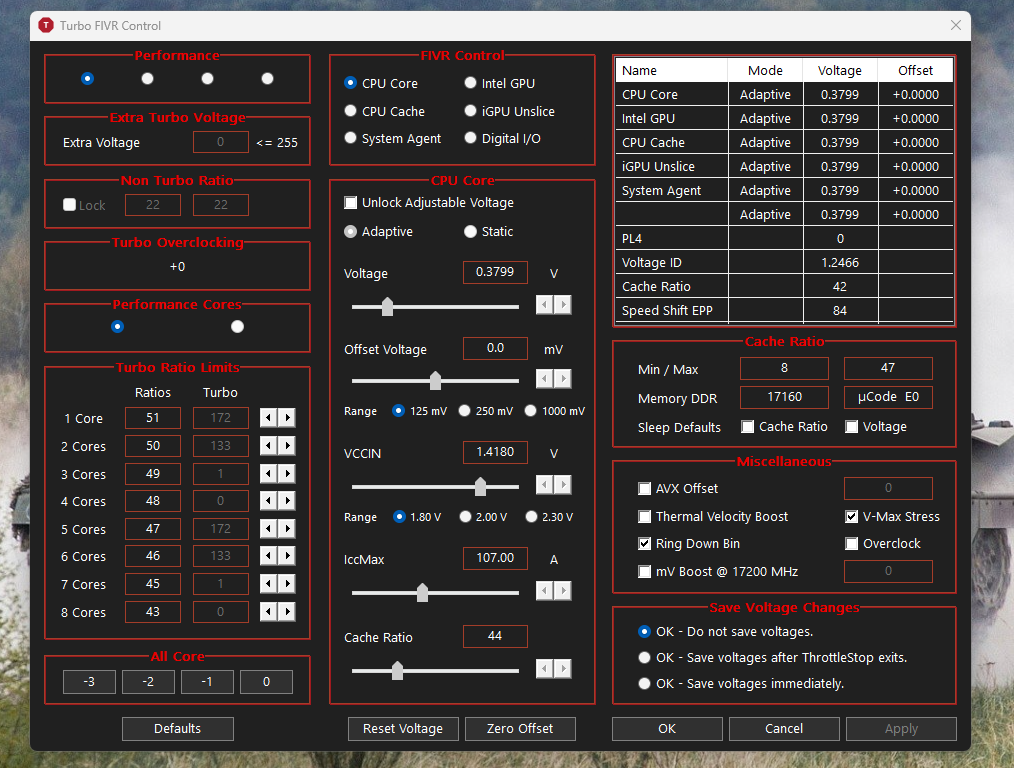Screen dimensions: 1014x768
Task: Increase 4 Cores ratio using right arrow
Action: pyautogui.click(x=287, y=501)
